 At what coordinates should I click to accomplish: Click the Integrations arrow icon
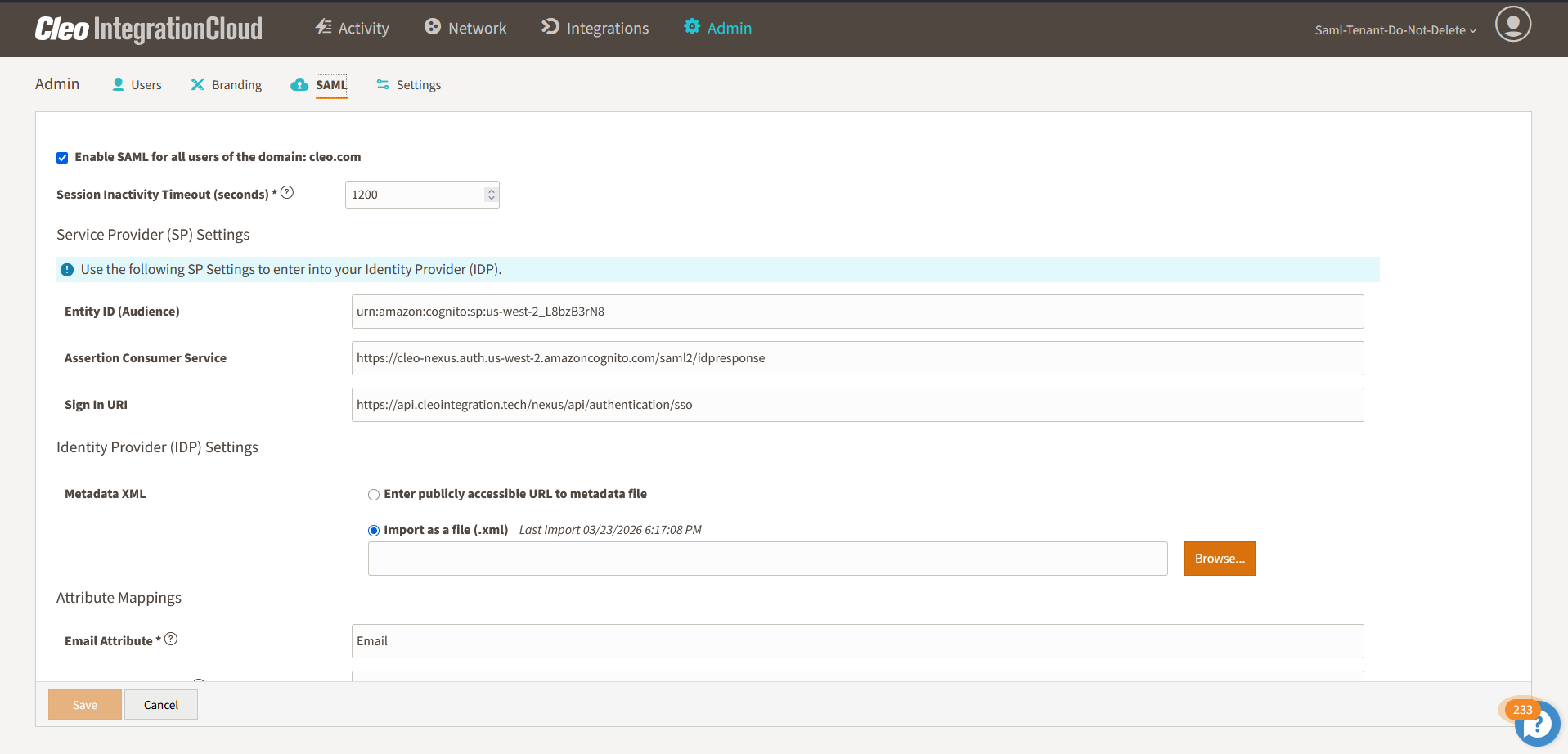pyautogui.click(x=550, y=27)
